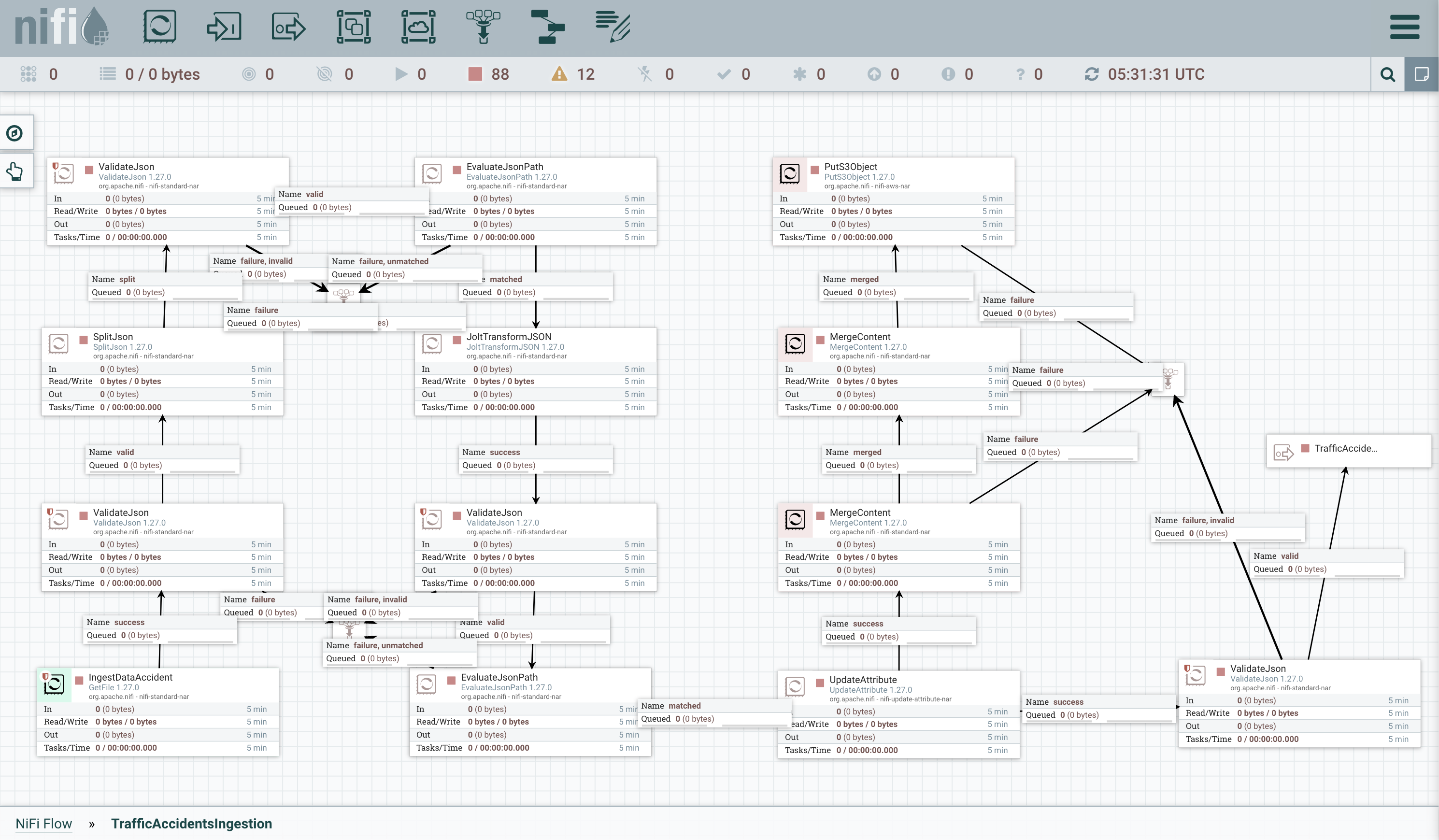Select the Remote Process Group toolbar icon
Screen dimensions: 1439x840
(x=419, y=26)
